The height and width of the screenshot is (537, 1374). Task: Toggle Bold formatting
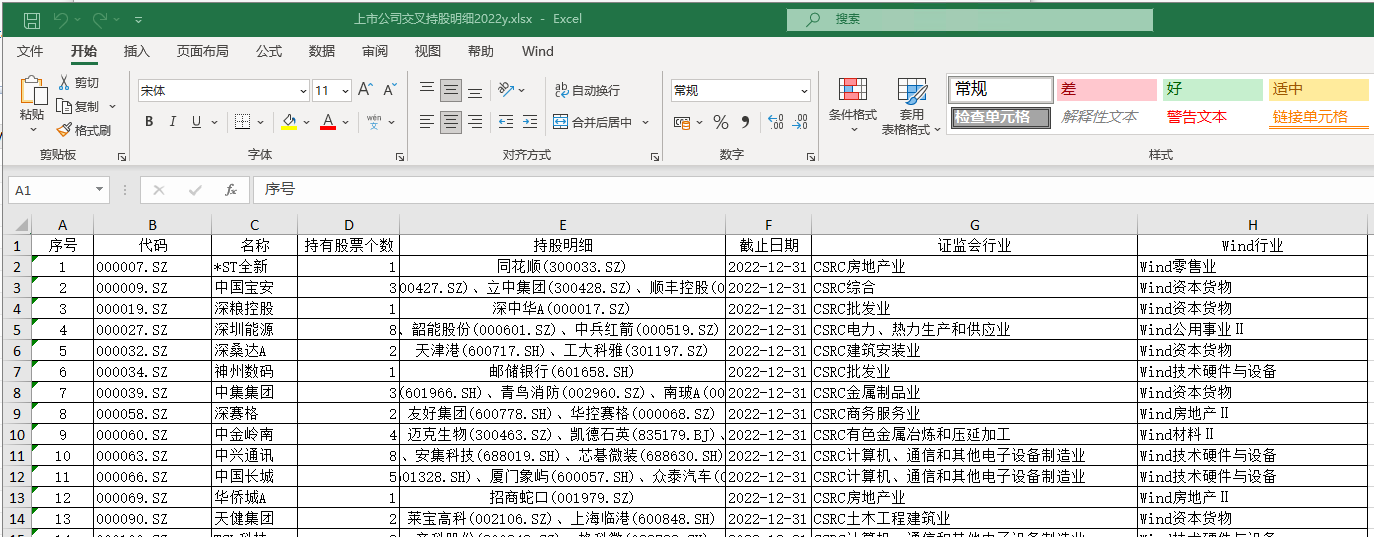149,122
